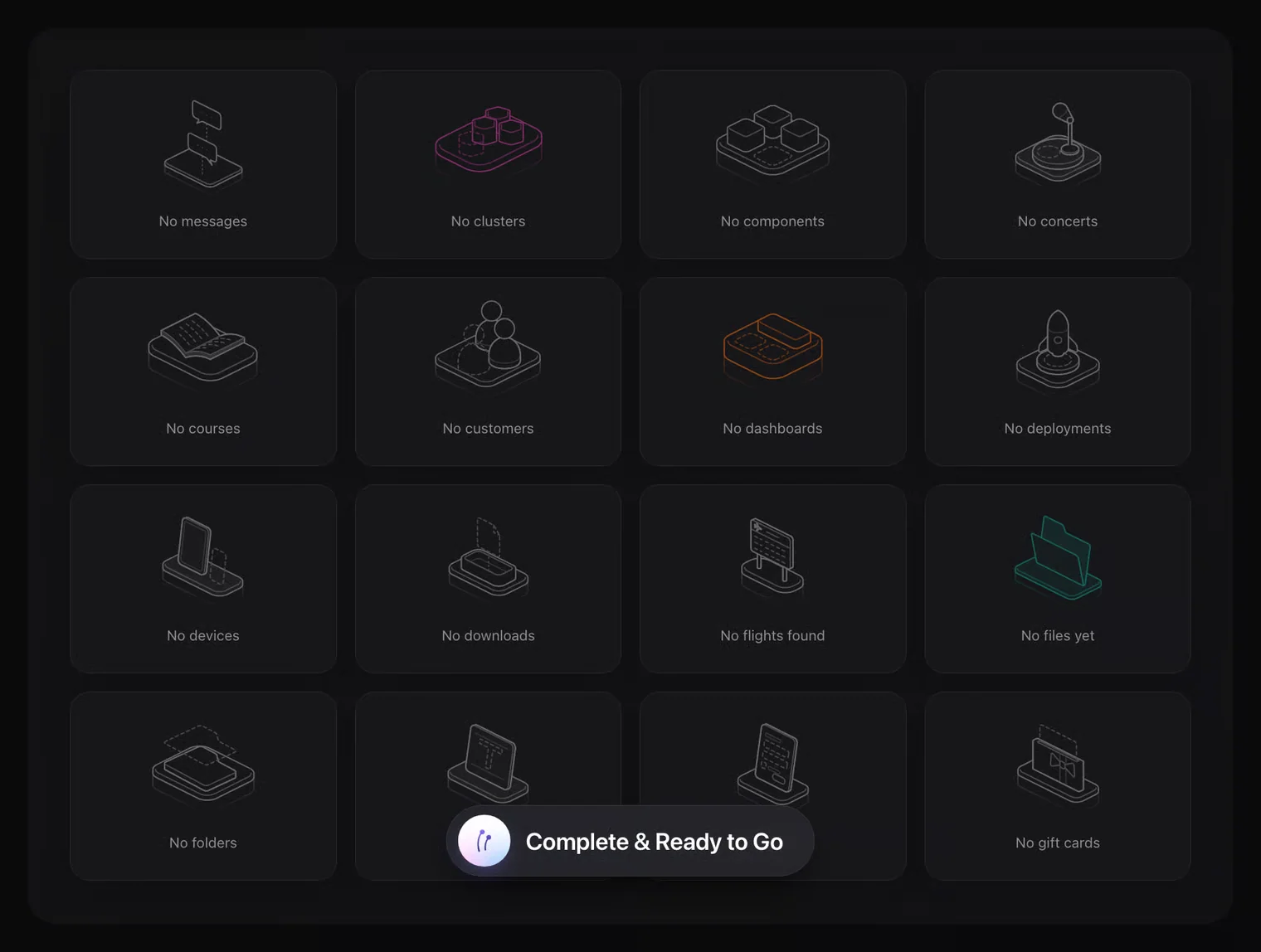
Task: Click the "No messages" label
Action: point(203,221)
